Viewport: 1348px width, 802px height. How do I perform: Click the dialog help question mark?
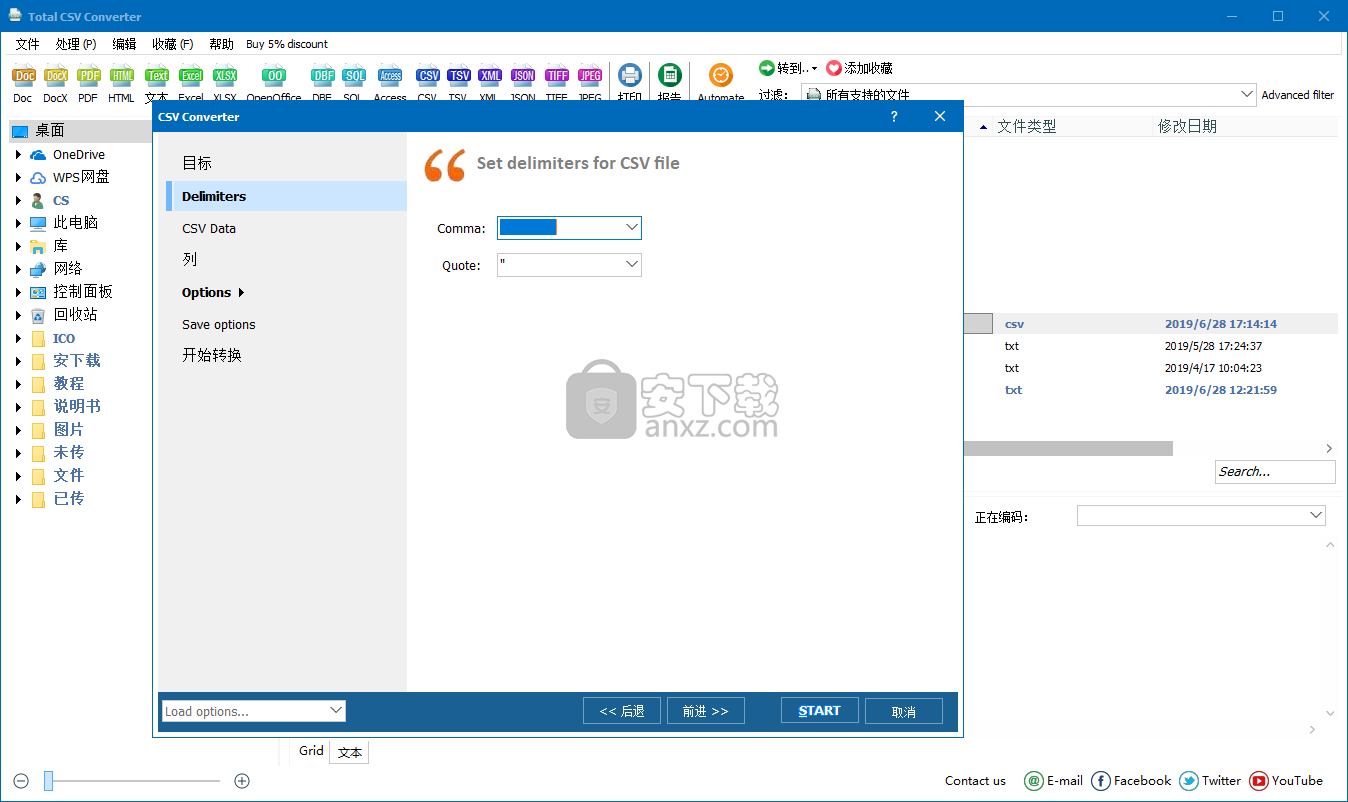coord(894,117)
